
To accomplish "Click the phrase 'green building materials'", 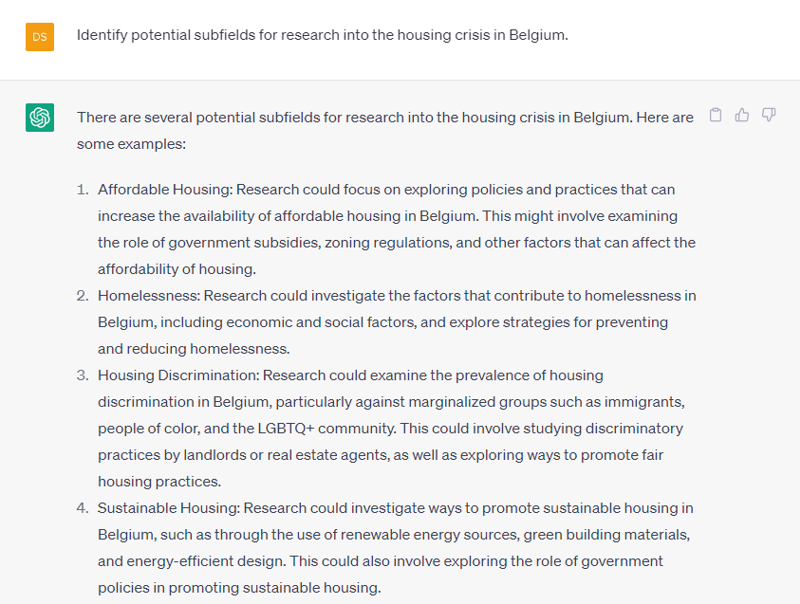I will (604, 535).
